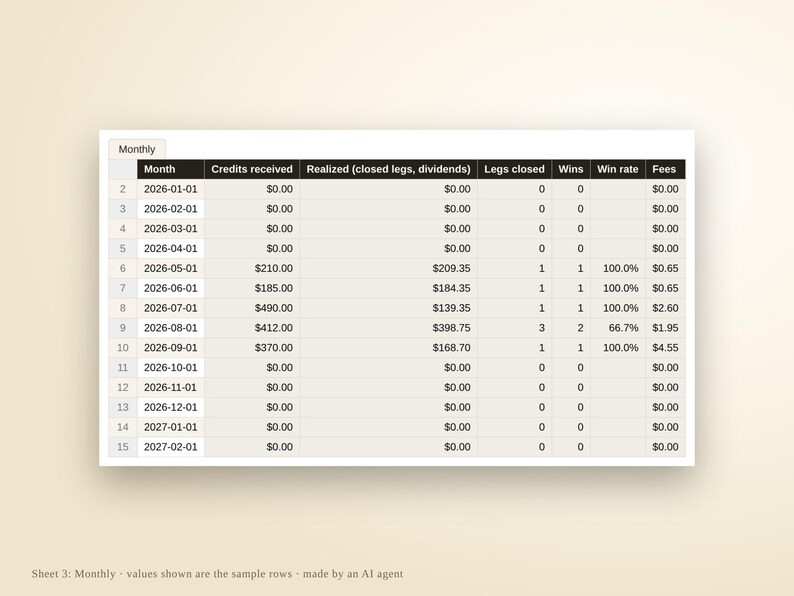794x596 pixels.
Task: Select the Fees column header
Action: pos(665,169)
